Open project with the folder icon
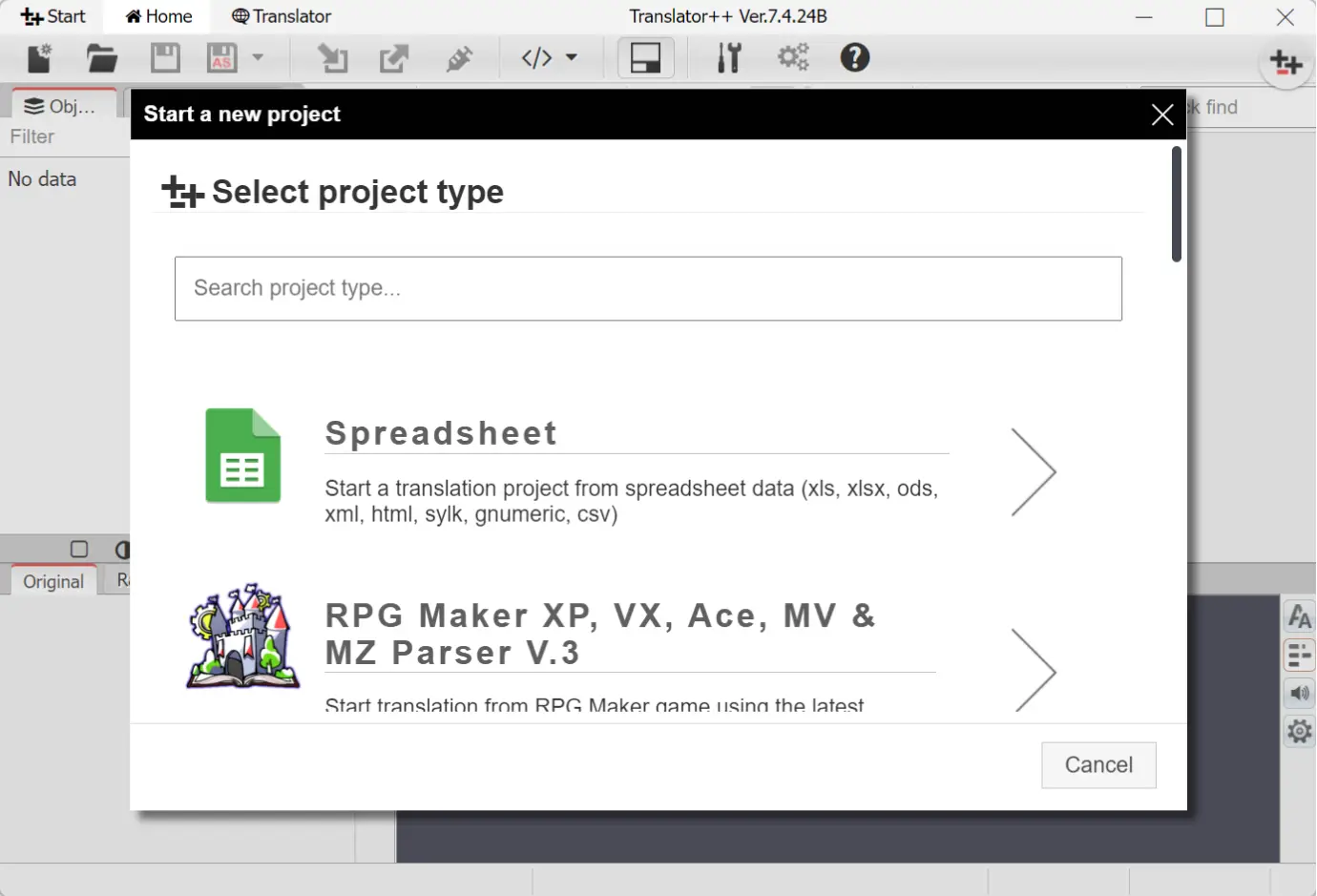The image size is (1317, 896). [x=102, y=59]
